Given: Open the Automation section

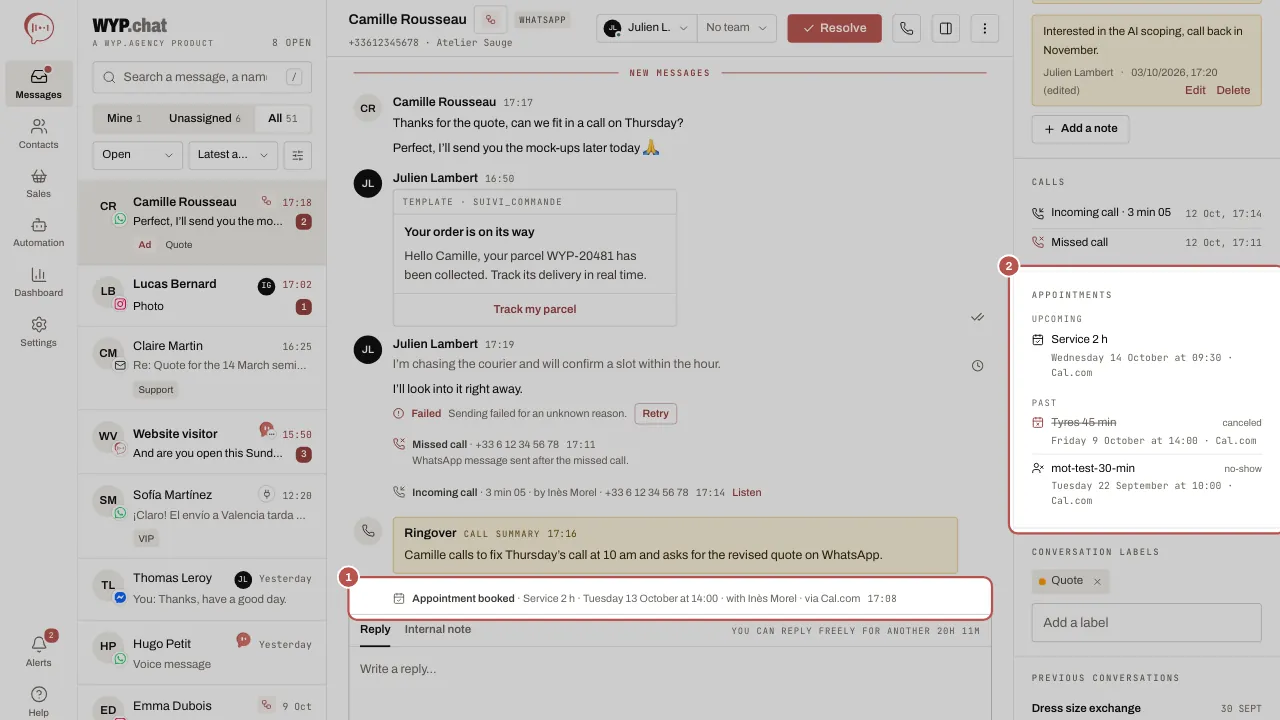Looking at the screenshot, I should [38, 232].
